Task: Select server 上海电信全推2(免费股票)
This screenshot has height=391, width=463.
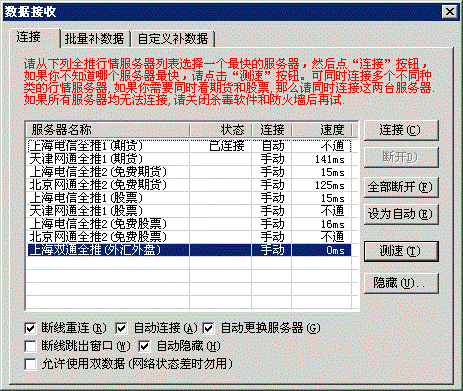Action: (189, 224)
